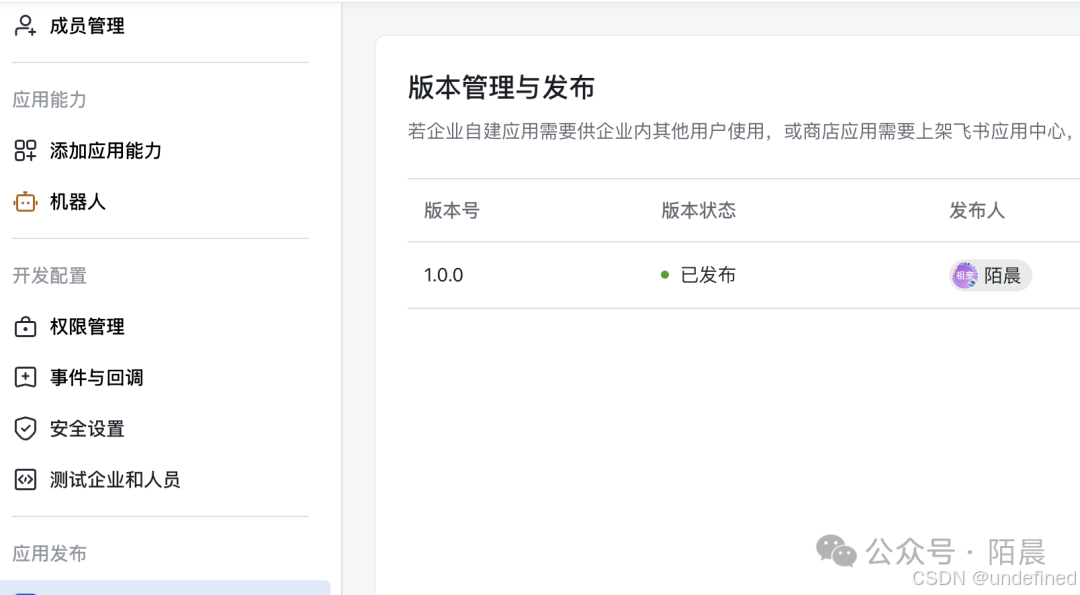The width and height of the screenshot is (1080, 595).
Task: Click the 版本号 table header
Action: [x=451, y=211]
